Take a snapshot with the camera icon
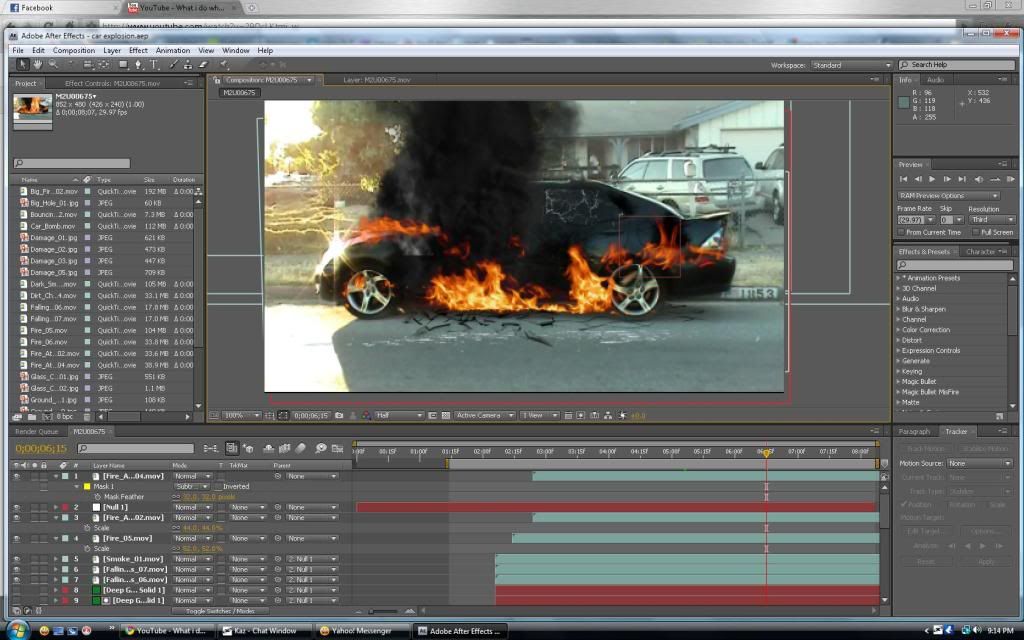 tap(339, 414)
